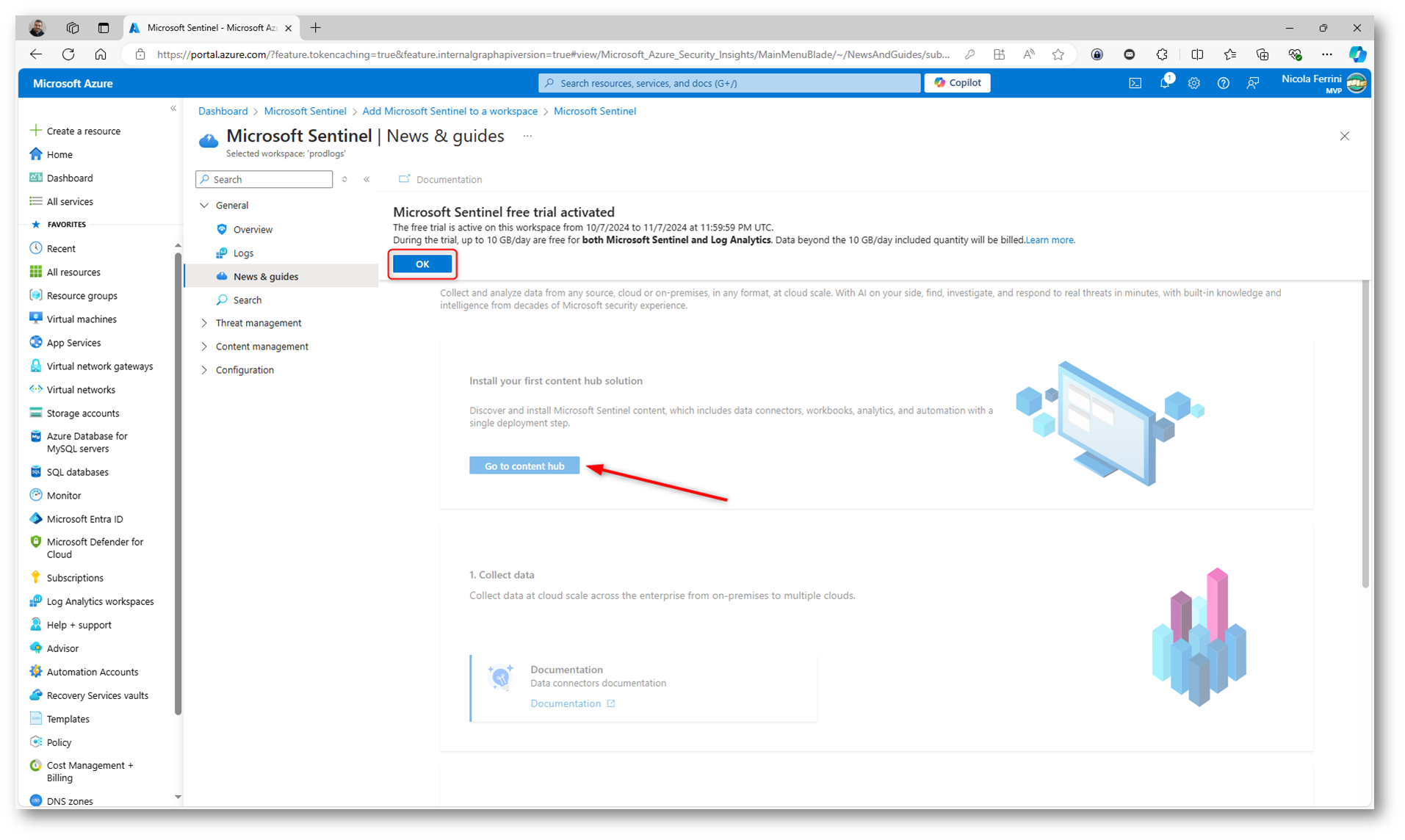The height and width of the screenshot is (840, 1405).
Task: Open the feedback icon in header
Action: (x=1253, y=84)
